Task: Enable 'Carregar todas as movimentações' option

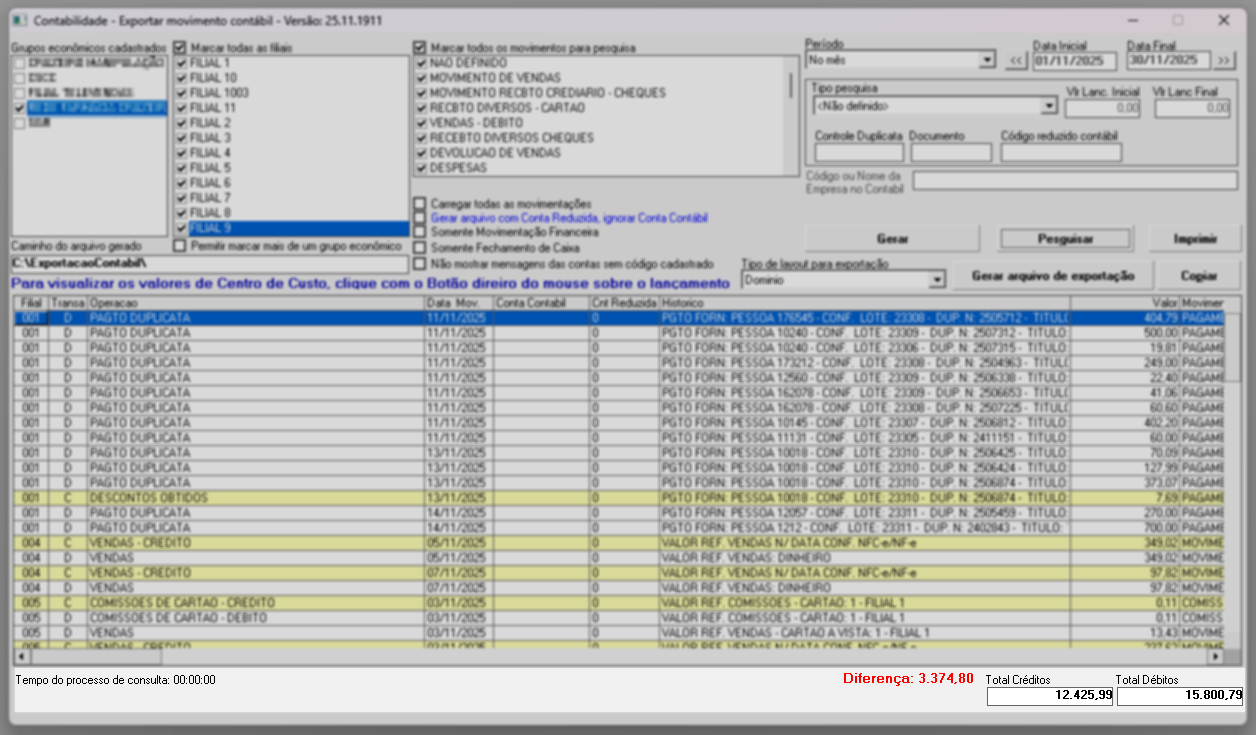Action: [x=420, y=203]
